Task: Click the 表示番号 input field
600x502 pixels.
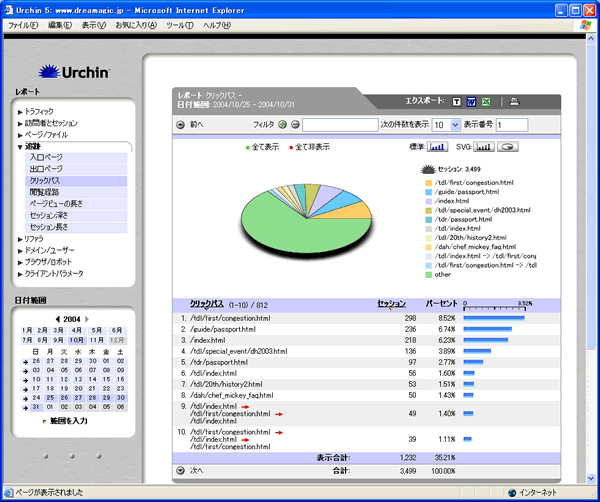Action: [512, 125]
